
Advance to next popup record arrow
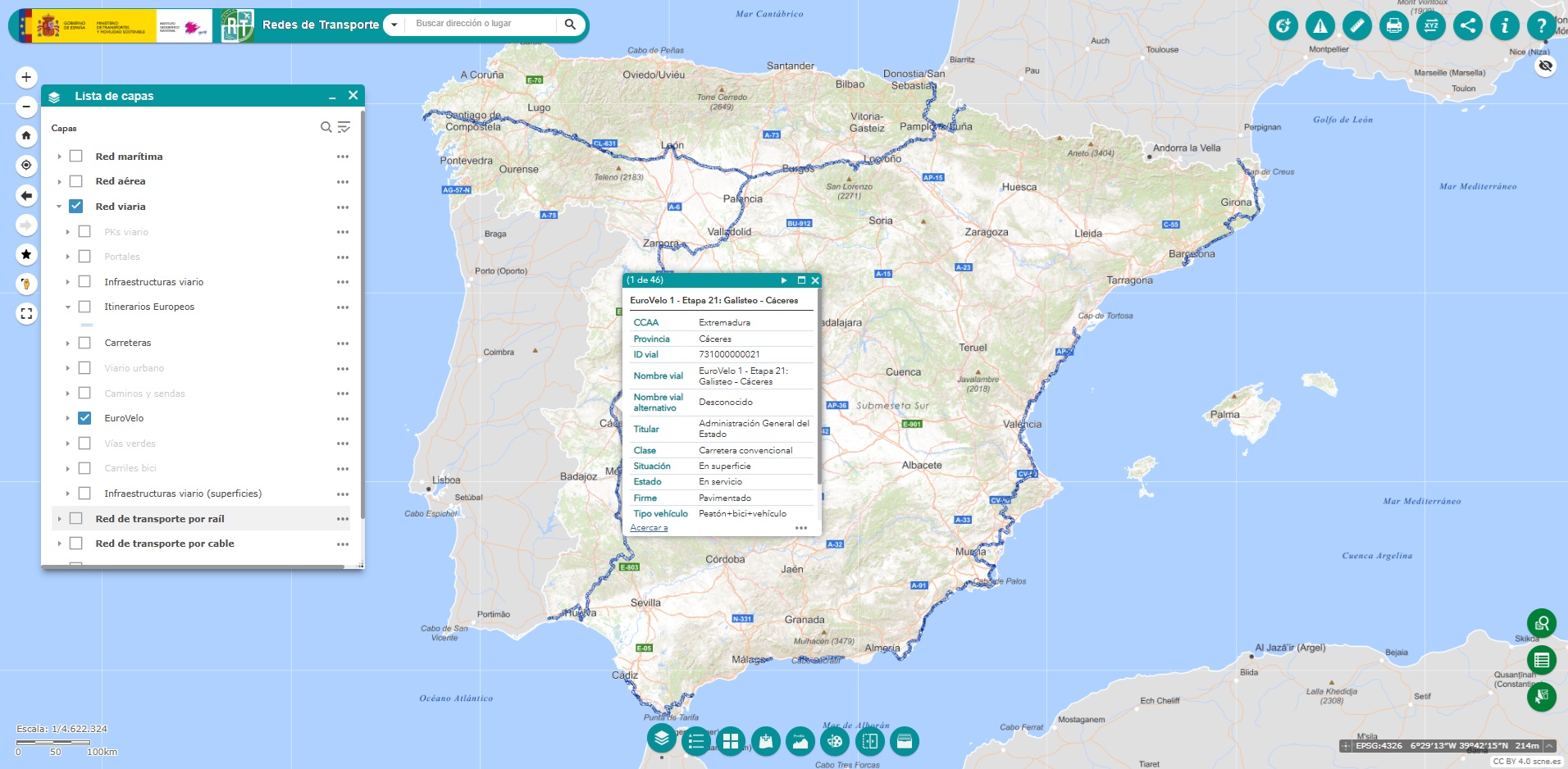tap(784, 280)
